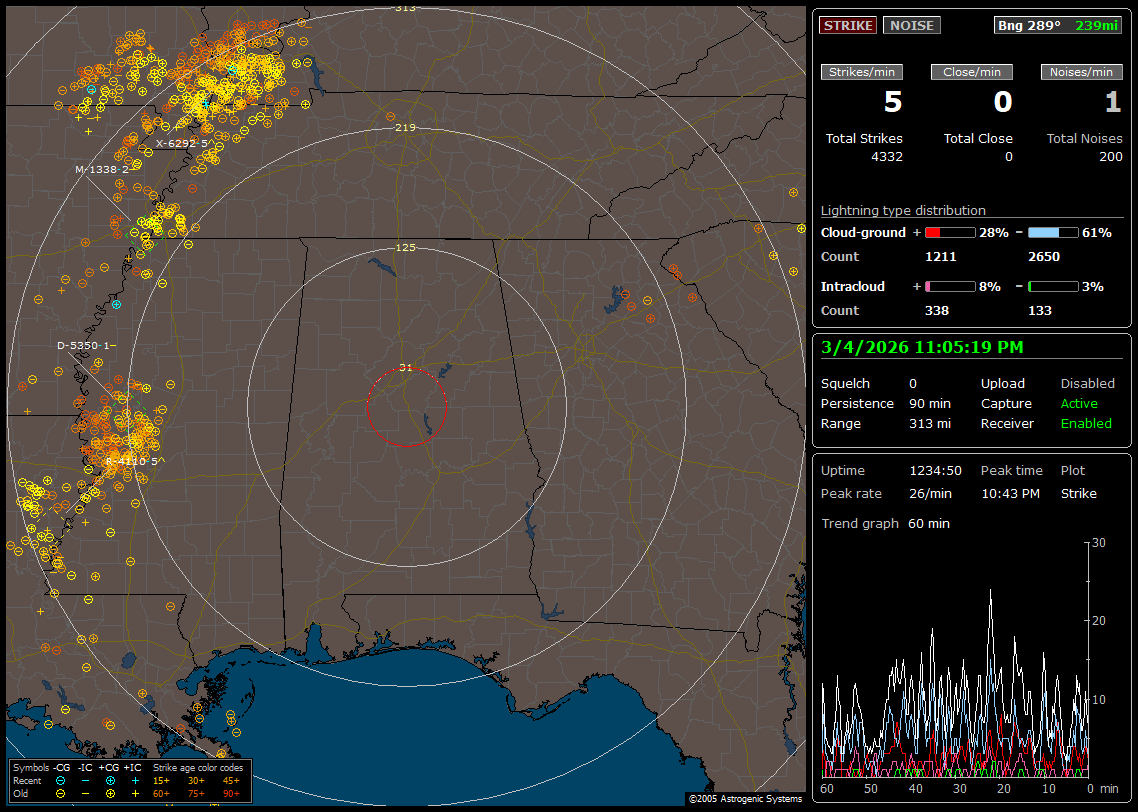Click the X-6292-5 storm cell label

pyautogui.click(x=181, y=143)
